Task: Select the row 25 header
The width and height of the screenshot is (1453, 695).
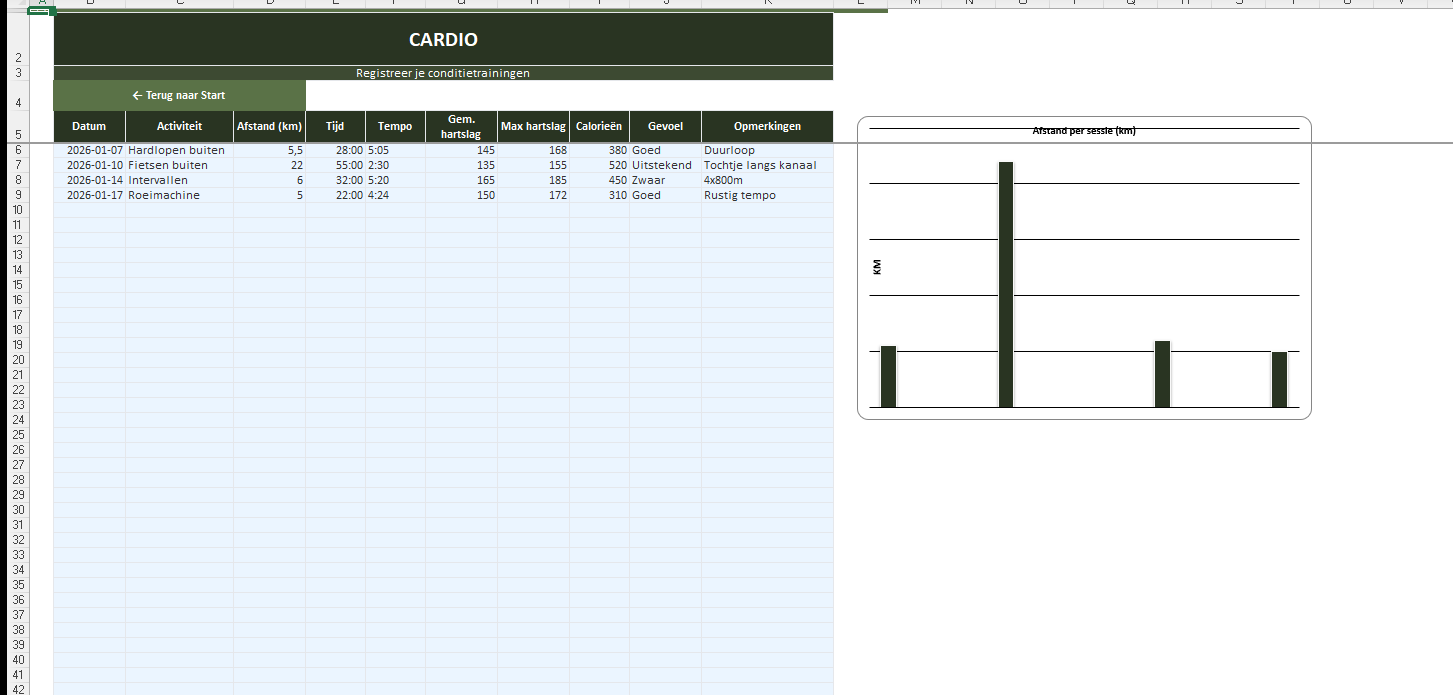Action: tap(16, 435)
